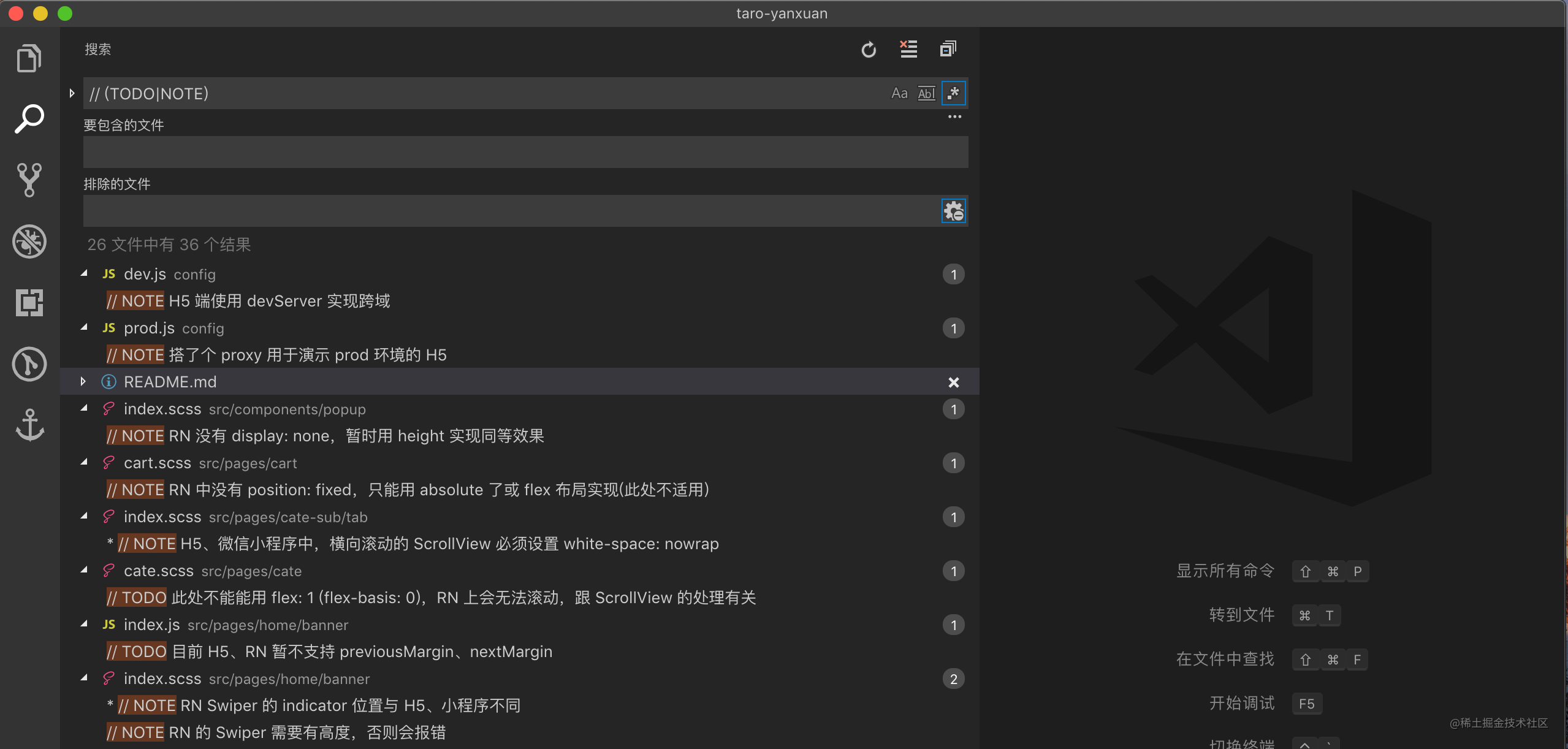Open match 'RN 的 Swiper 需要有高度'
The height and width of the screenshot is (749, 1568).
pos(276,732)
